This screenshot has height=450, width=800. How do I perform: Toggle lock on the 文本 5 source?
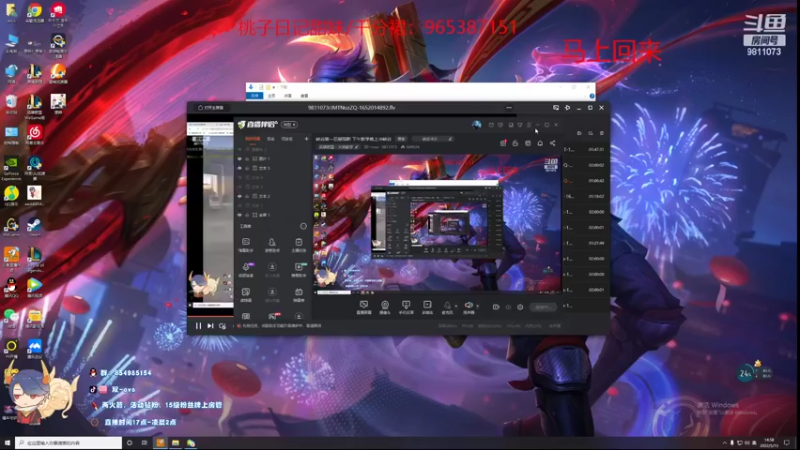[247, 168]
